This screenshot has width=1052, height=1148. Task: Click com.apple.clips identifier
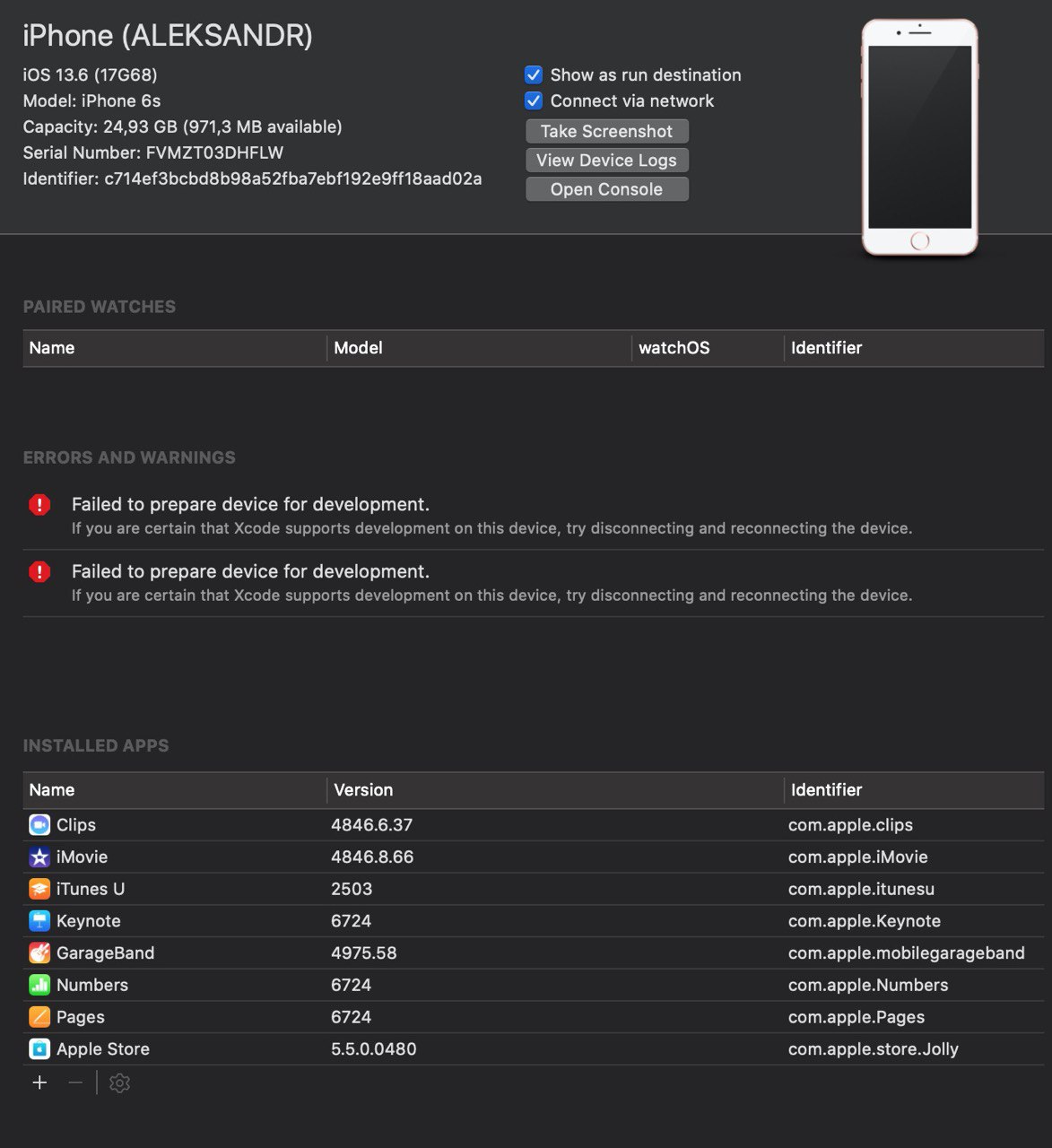point(850,825)
